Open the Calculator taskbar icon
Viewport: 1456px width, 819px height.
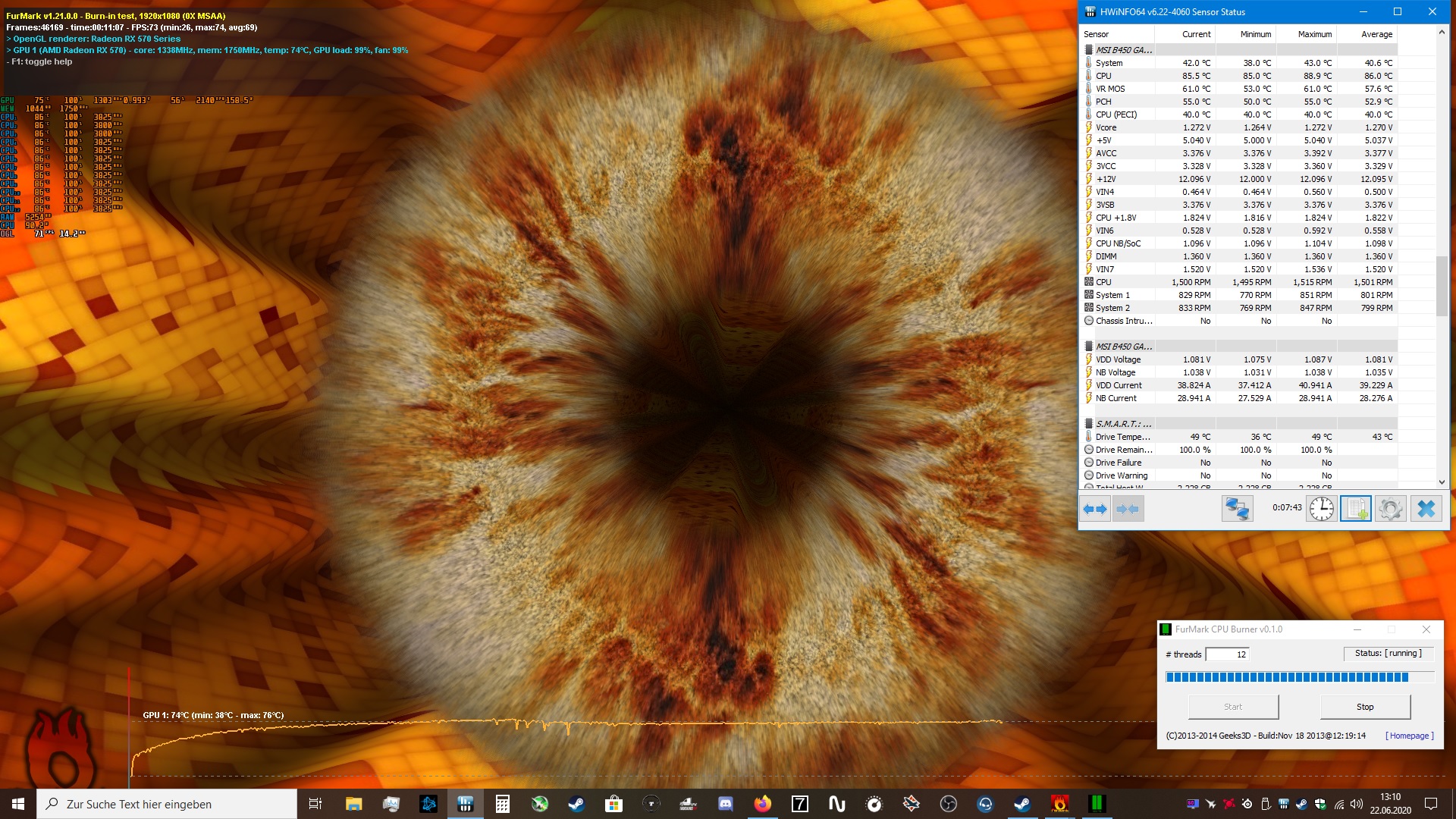pos(502,804)
